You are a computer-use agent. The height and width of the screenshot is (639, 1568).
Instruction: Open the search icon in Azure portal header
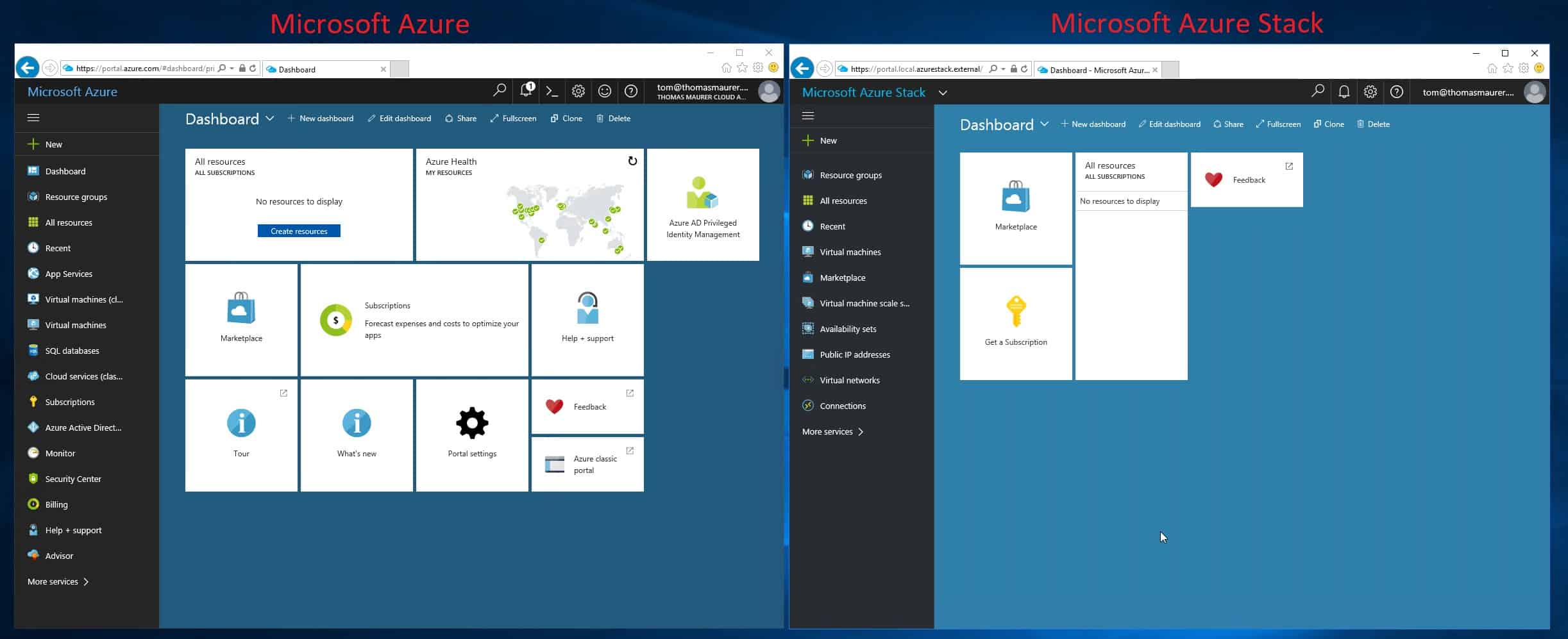[x=499, y=91]
